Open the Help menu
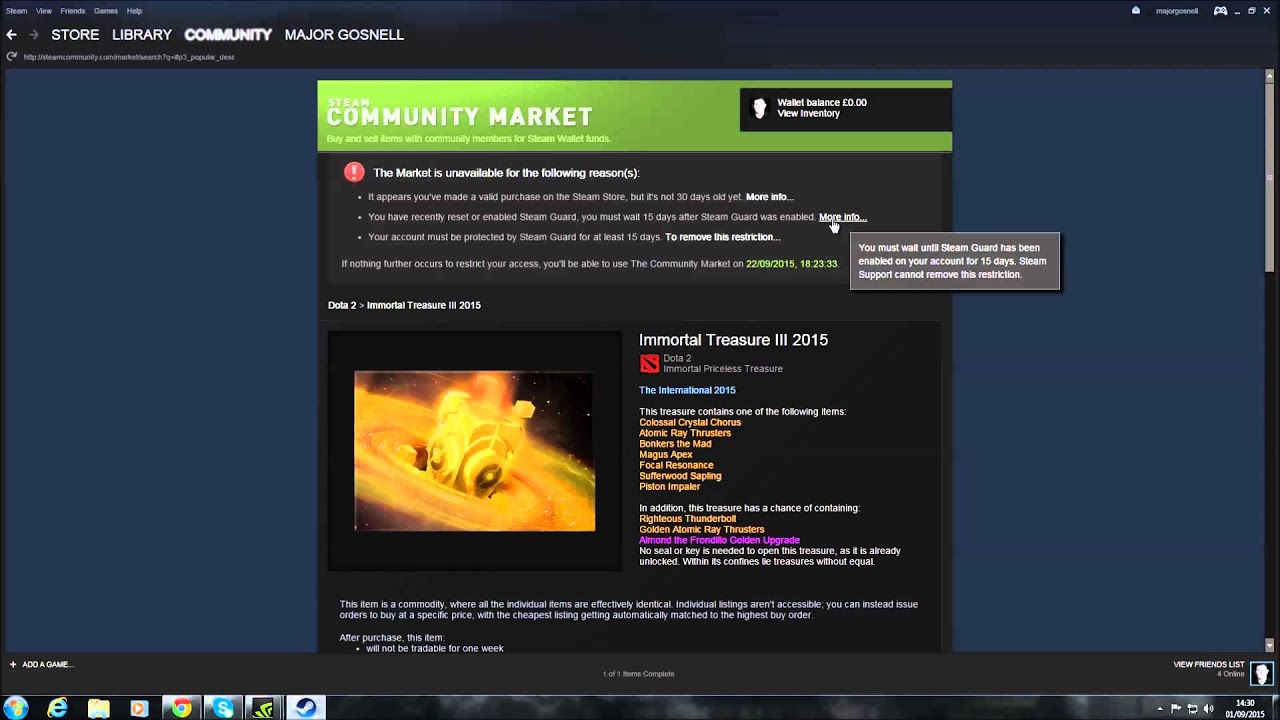 pos(134,11)
